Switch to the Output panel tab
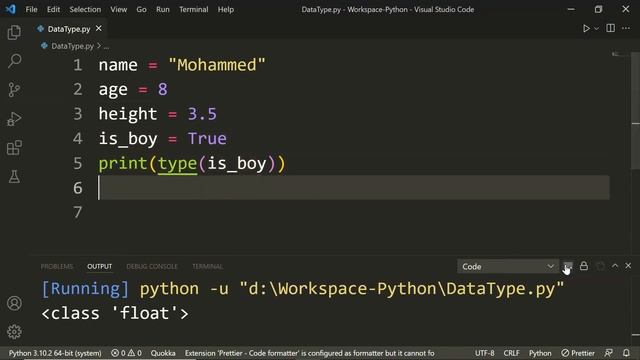 coord(99,267)
